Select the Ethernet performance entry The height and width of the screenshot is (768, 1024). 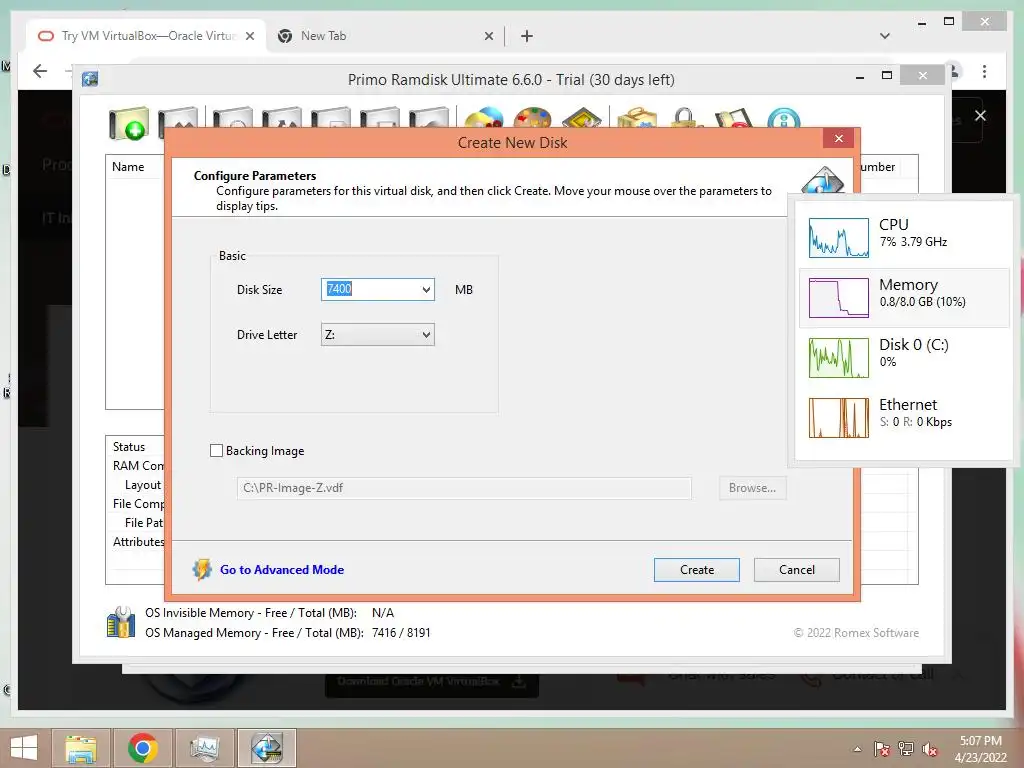904,417
